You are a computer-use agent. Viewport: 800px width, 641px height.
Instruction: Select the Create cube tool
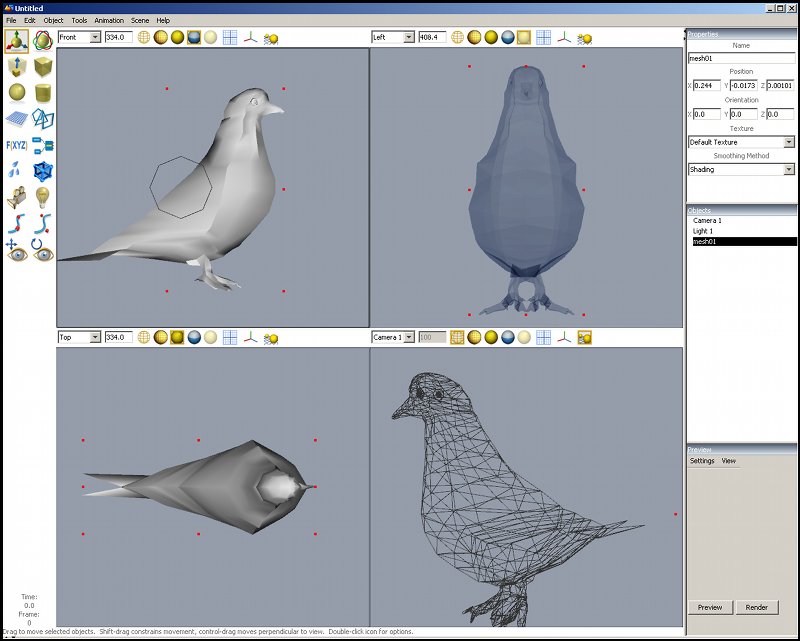[43, 67]
